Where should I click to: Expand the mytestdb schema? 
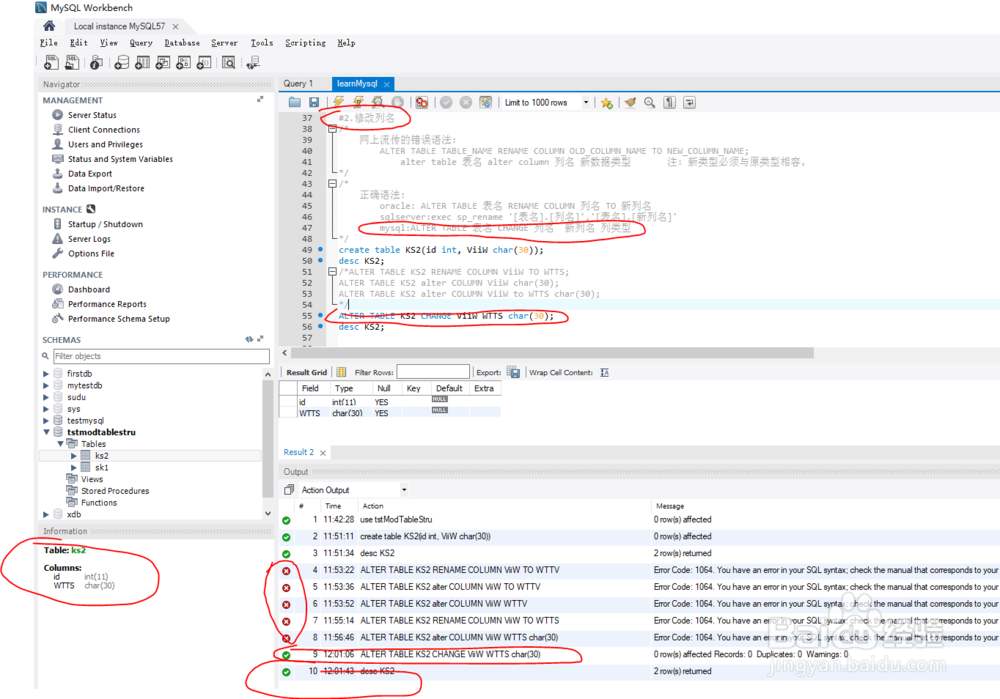click(46, 385)
